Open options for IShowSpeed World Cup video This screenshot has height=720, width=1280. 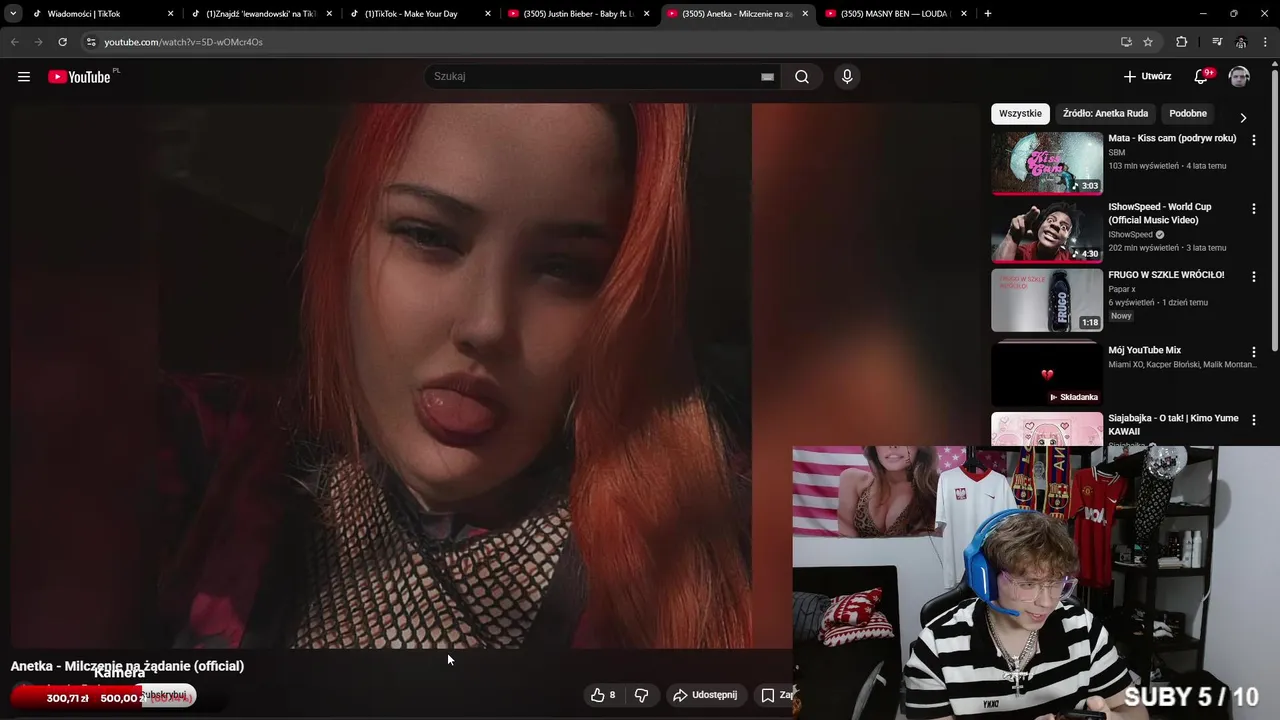pos(1253,209)
